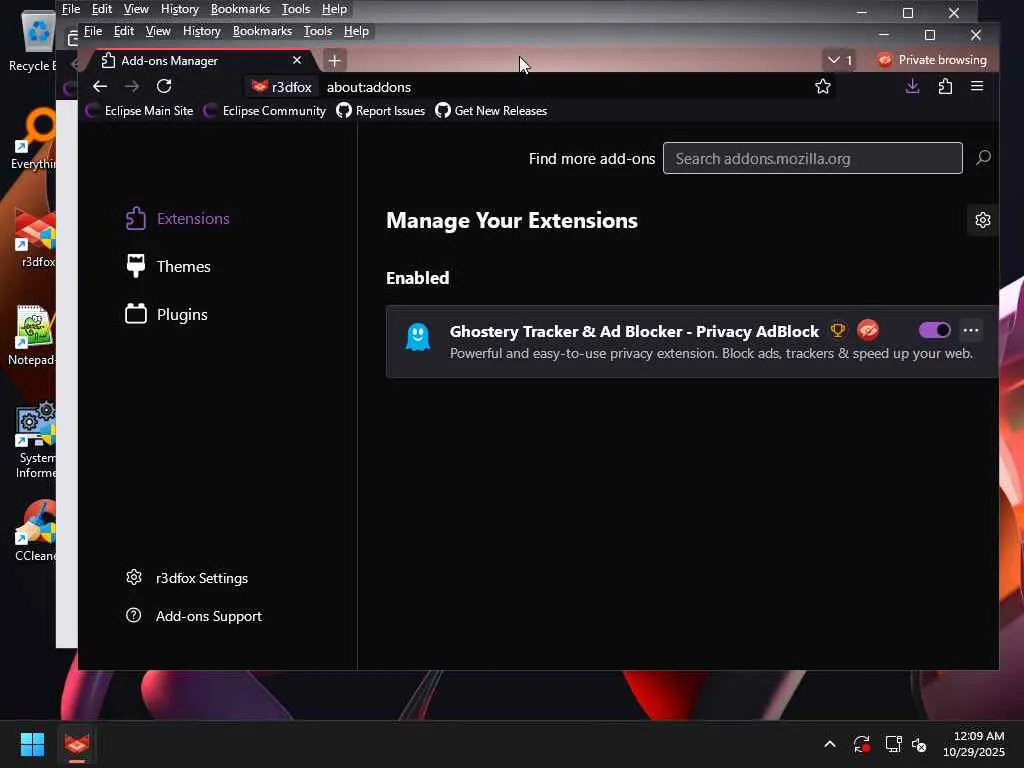Bookmark this page with the star icon

823,86
